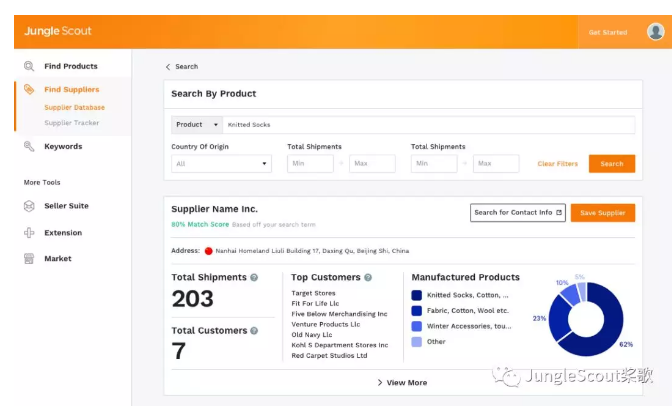Select Supplier Database in sidebar

pos(74,107)
